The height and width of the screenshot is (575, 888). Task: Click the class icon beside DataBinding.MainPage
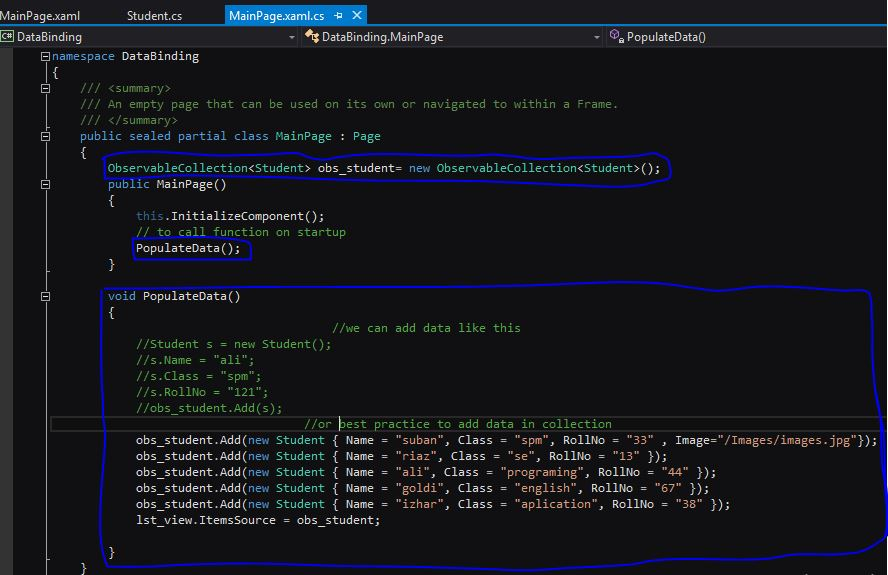click(x=311, y=37)
